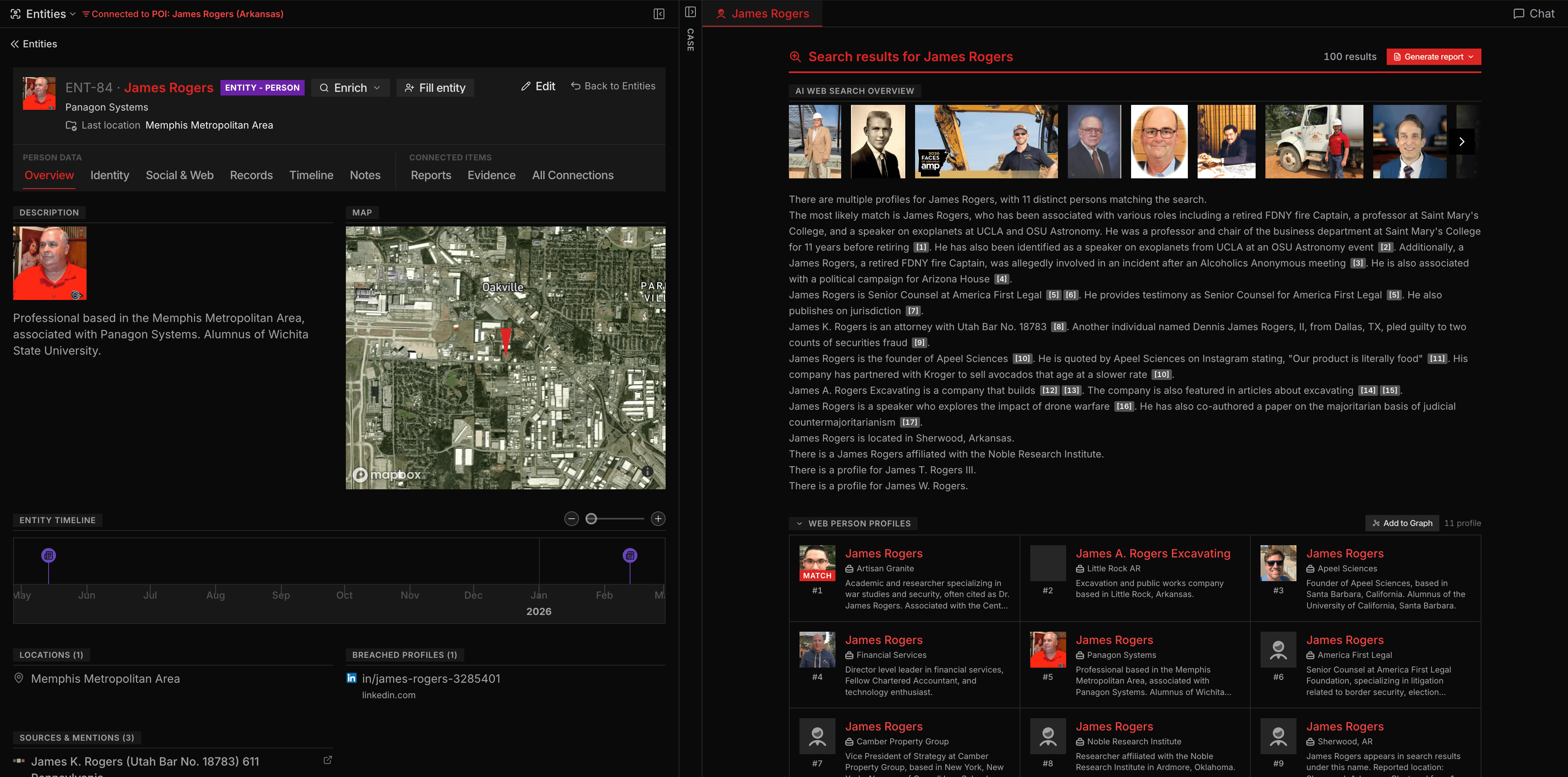Click Edit with pencil icon
Viewport: 1568px width, 777px height.
pyautogui.click(x=538, y=87)
